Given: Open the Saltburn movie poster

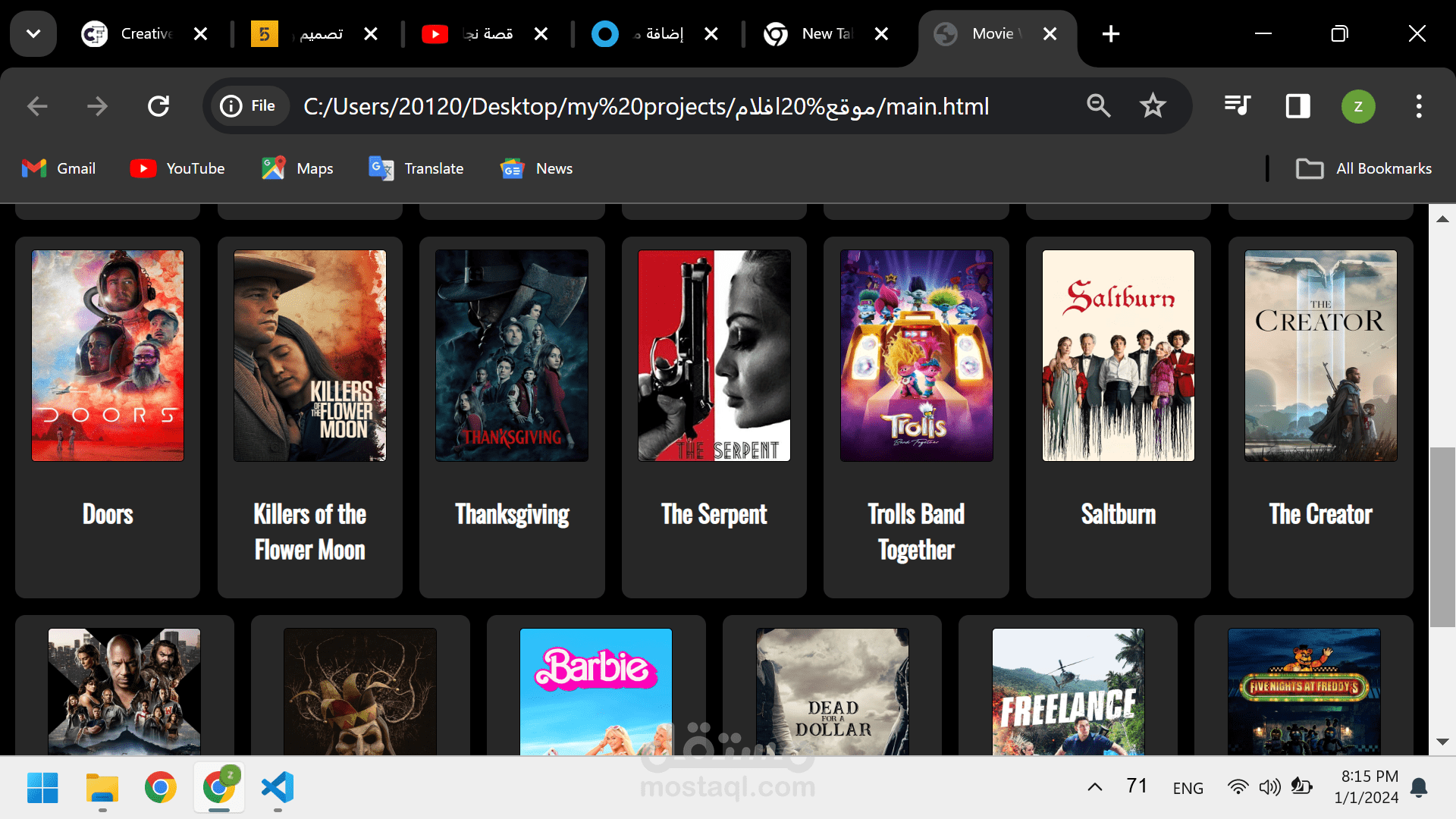Looking at the screenshot, I should click(1118, 355).
